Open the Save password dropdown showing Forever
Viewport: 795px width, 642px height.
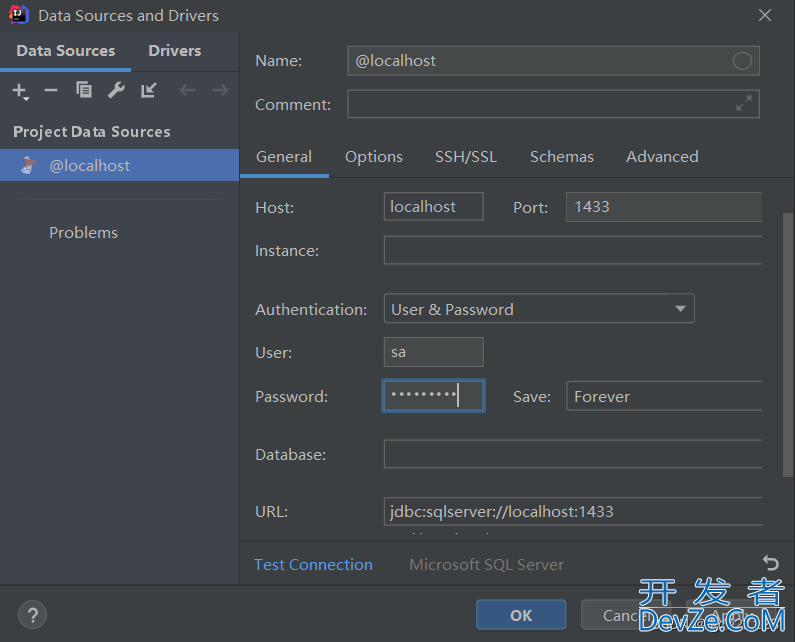664,396
